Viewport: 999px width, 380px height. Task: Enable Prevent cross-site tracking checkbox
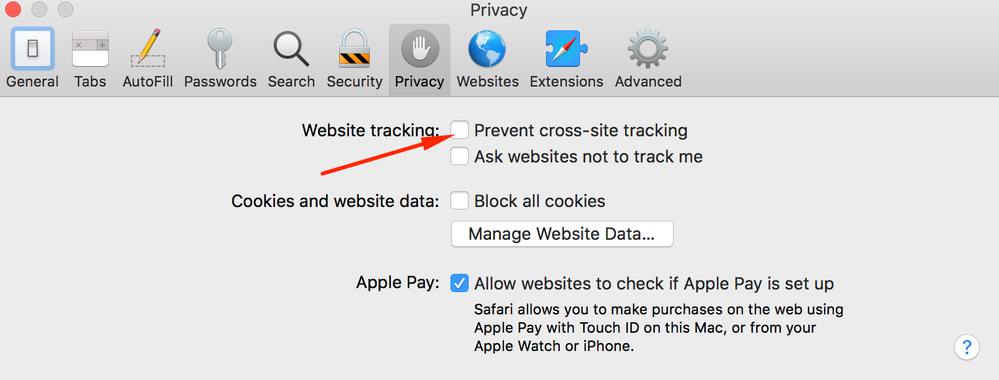(x=459, y=130)
